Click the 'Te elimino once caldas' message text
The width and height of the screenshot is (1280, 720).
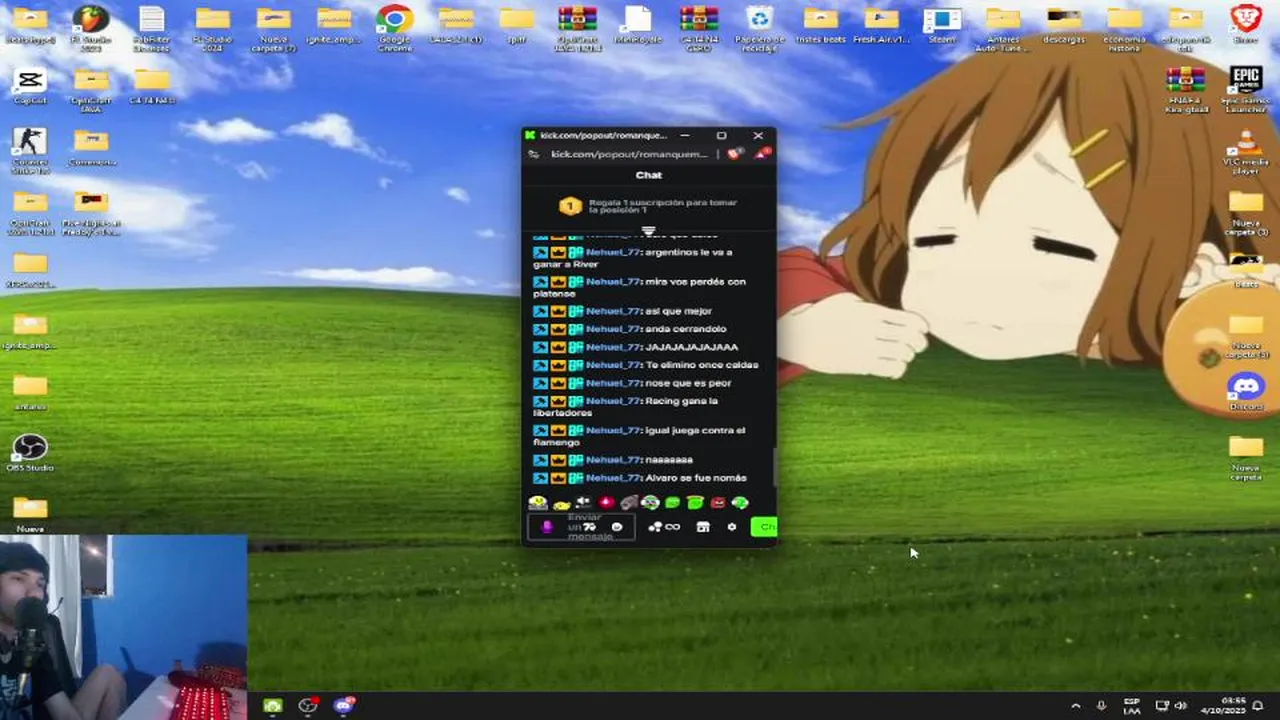[702, 365]
